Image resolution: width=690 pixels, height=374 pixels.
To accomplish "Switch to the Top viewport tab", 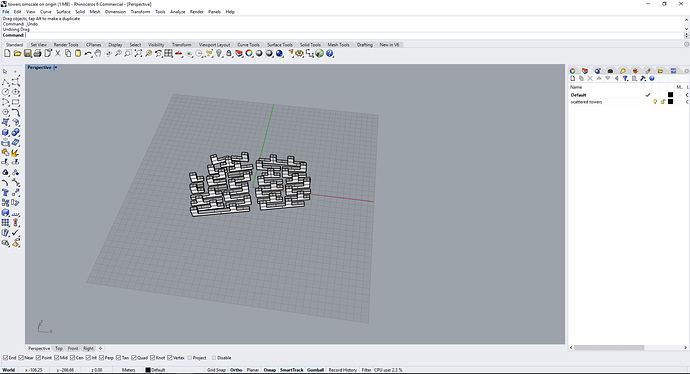I will tap(59, 348).
